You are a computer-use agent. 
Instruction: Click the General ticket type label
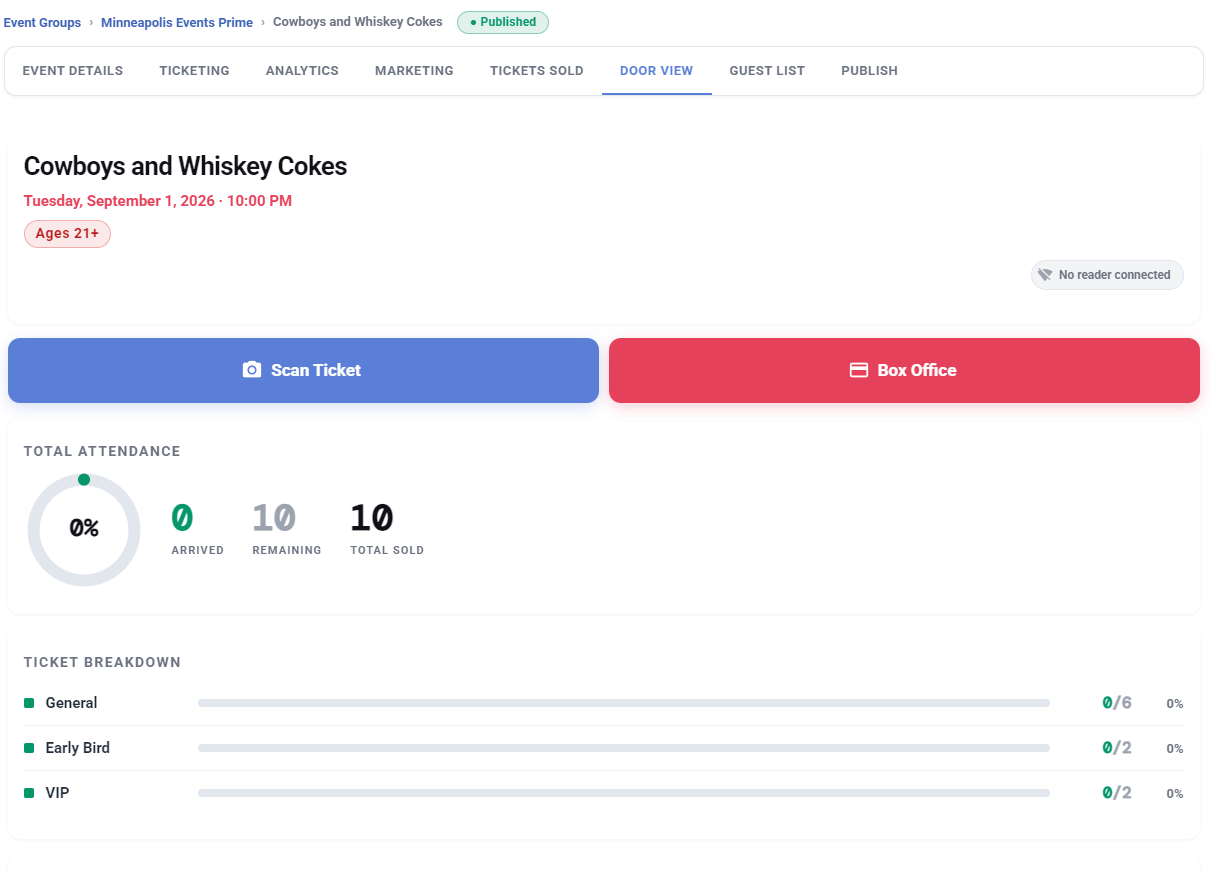[x=71, y=703]
